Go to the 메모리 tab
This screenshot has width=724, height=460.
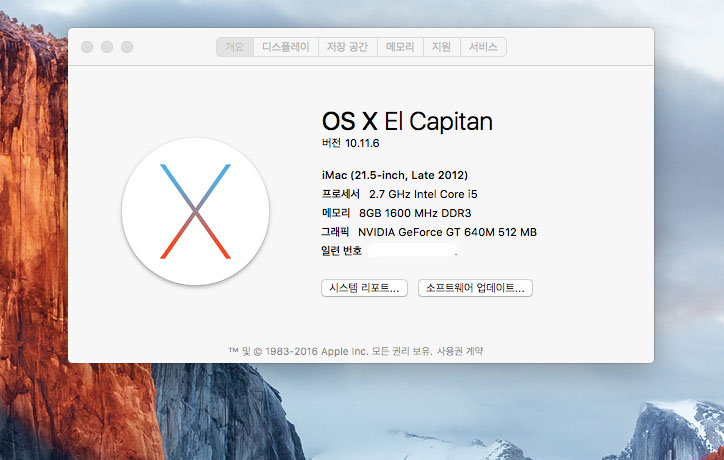pos(400,47)
